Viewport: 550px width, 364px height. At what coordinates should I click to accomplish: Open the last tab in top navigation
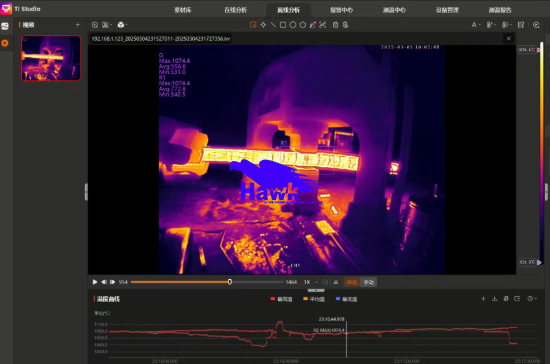500,10
